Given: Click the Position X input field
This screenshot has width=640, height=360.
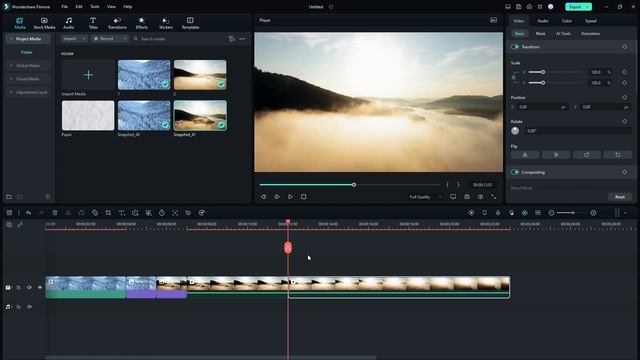Looking at the screenshot, I should pyautogui.click(x=542, y=107).
